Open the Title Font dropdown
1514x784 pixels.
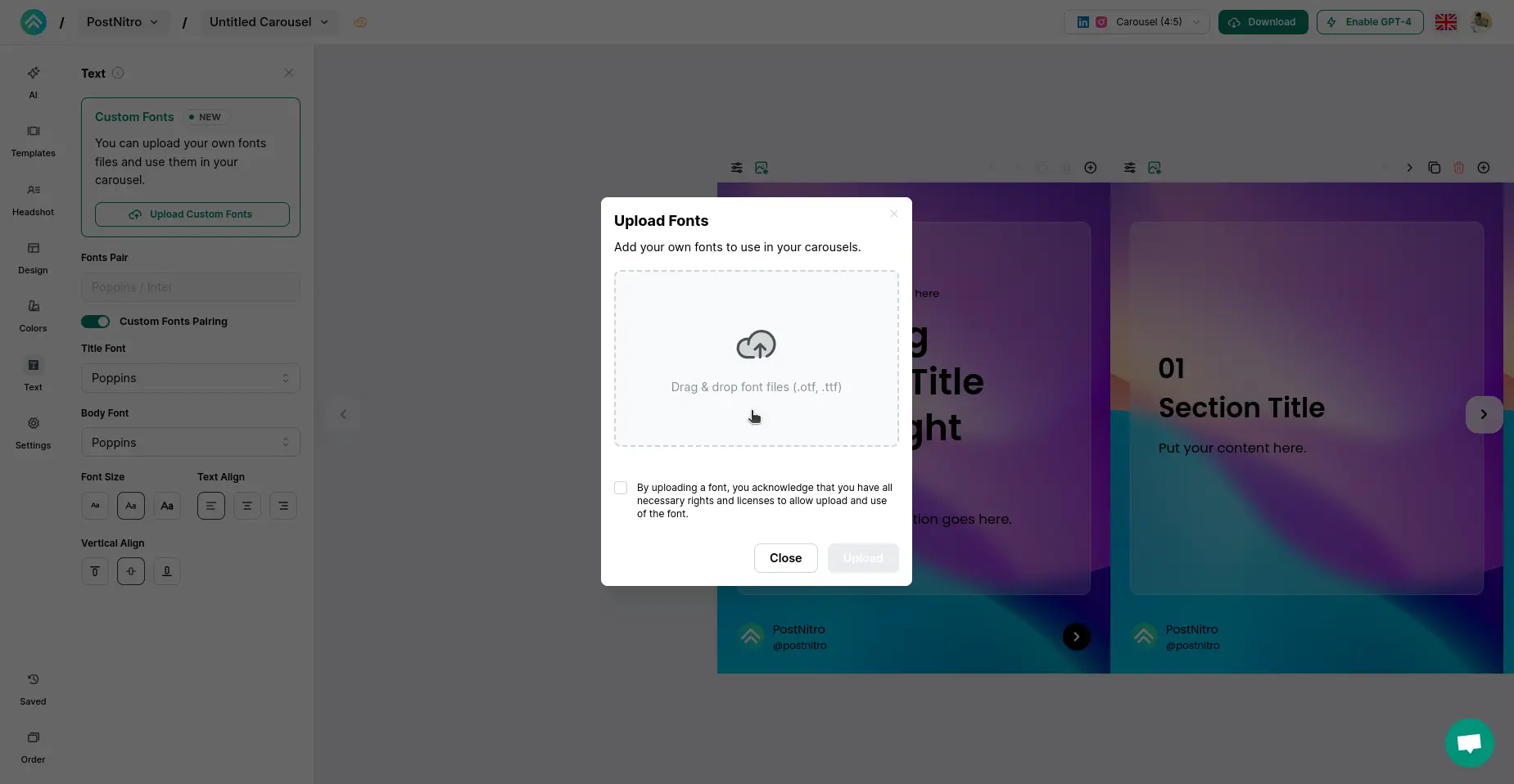tap(190, 378)
